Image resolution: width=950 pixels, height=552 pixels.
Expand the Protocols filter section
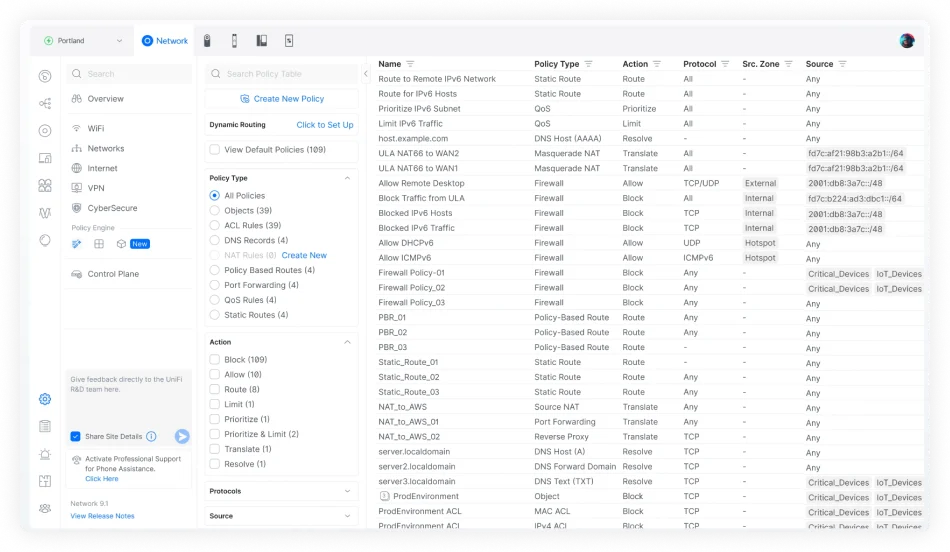pyautogui.click(x=347, y=491)
